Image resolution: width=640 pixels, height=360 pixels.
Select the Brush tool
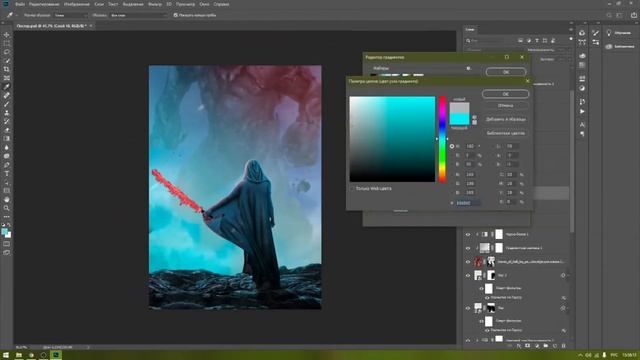pos(7,104)
